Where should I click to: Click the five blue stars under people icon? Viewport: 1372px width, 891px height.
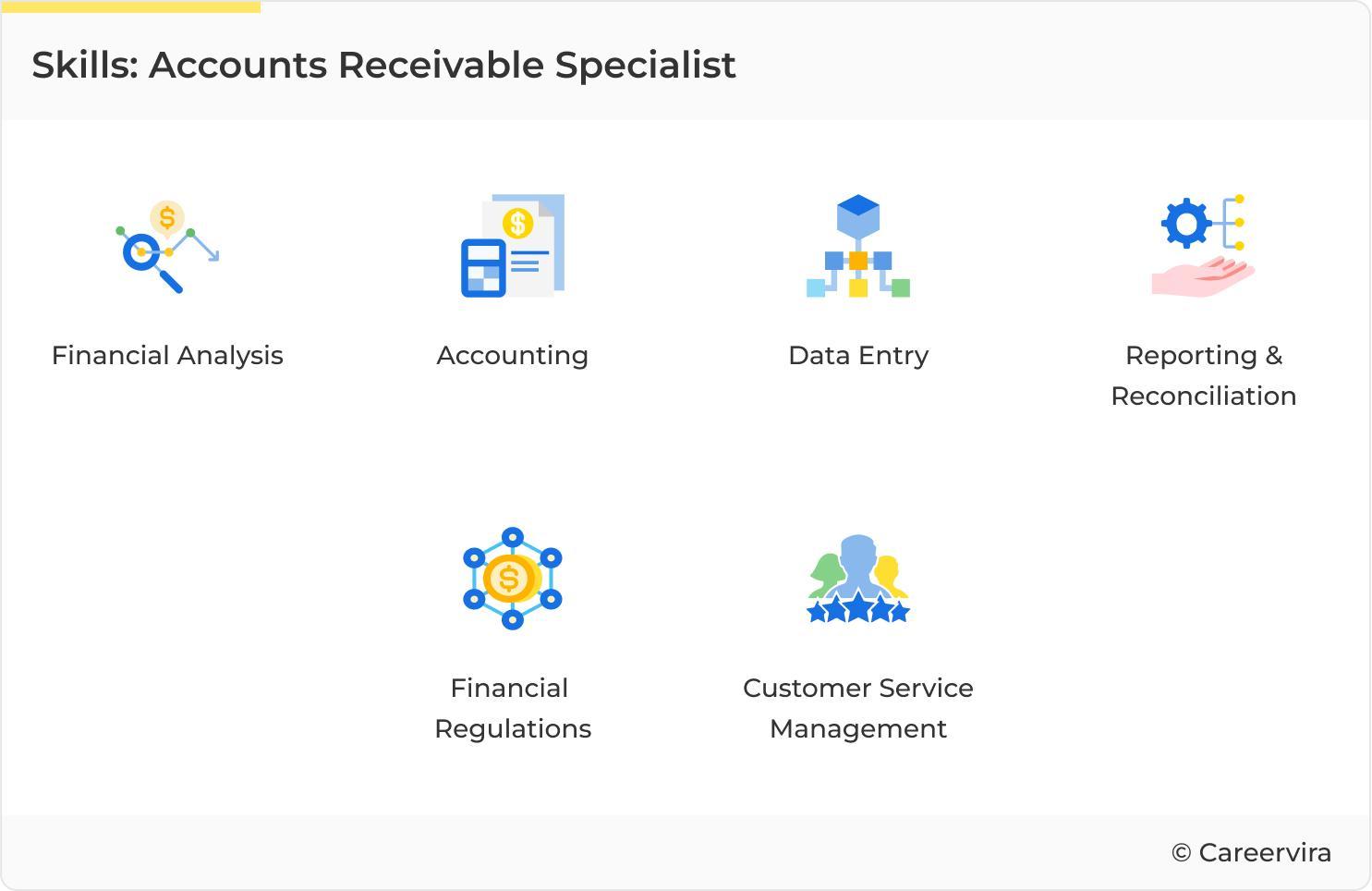pyautogui.click(x=858, y=610)
